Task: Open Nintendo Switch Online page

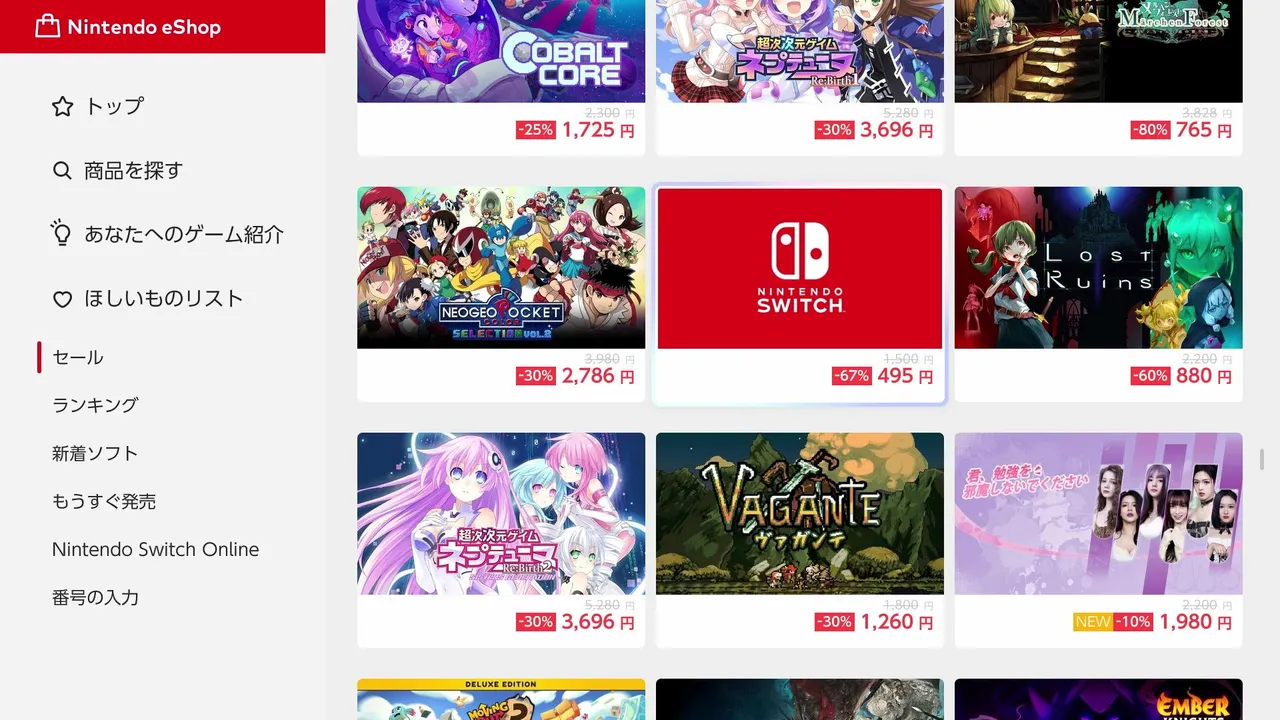Action: 155,549
